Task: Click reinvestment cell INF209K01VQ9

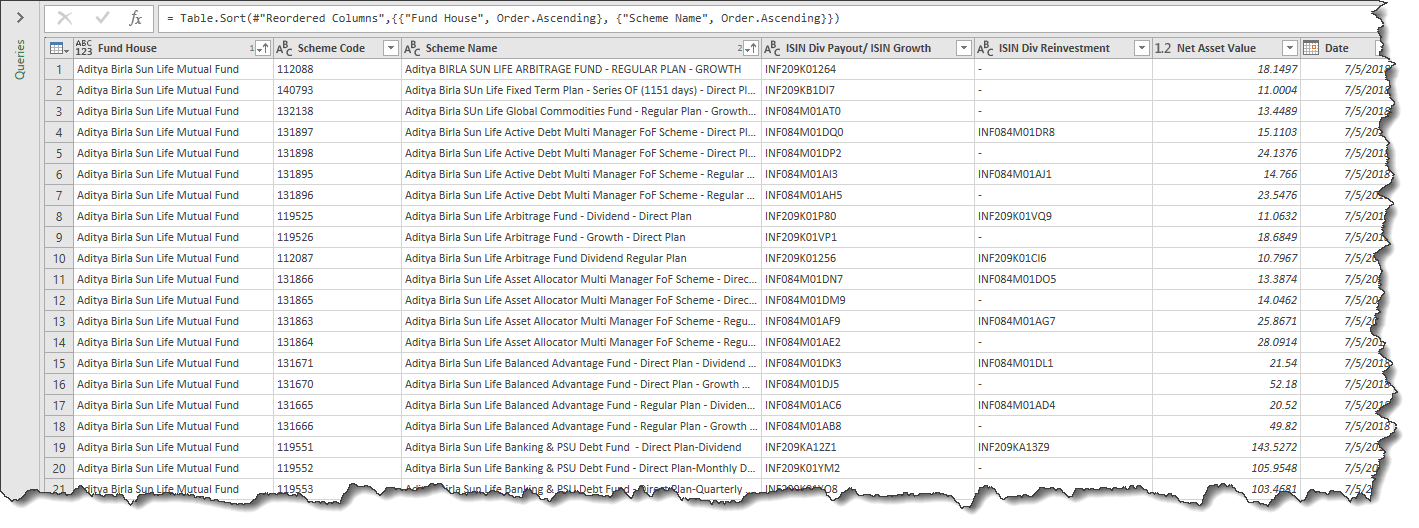Action: pos(1063,216)
